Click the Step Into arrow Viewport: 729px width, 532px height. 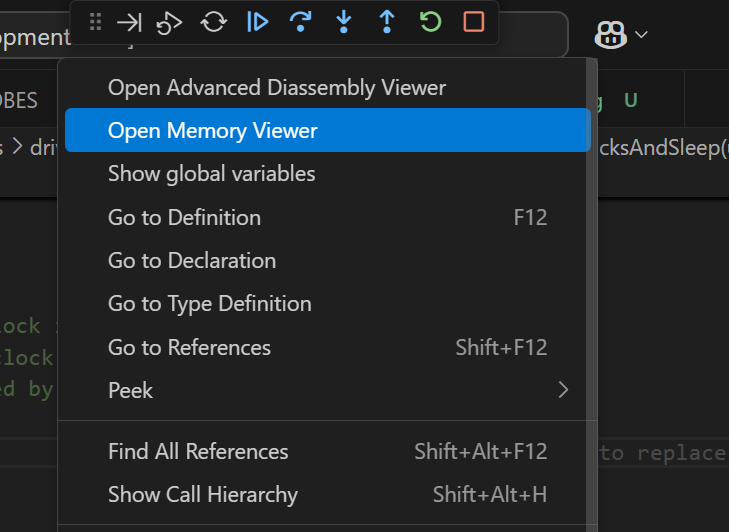(x=343, y=22)
